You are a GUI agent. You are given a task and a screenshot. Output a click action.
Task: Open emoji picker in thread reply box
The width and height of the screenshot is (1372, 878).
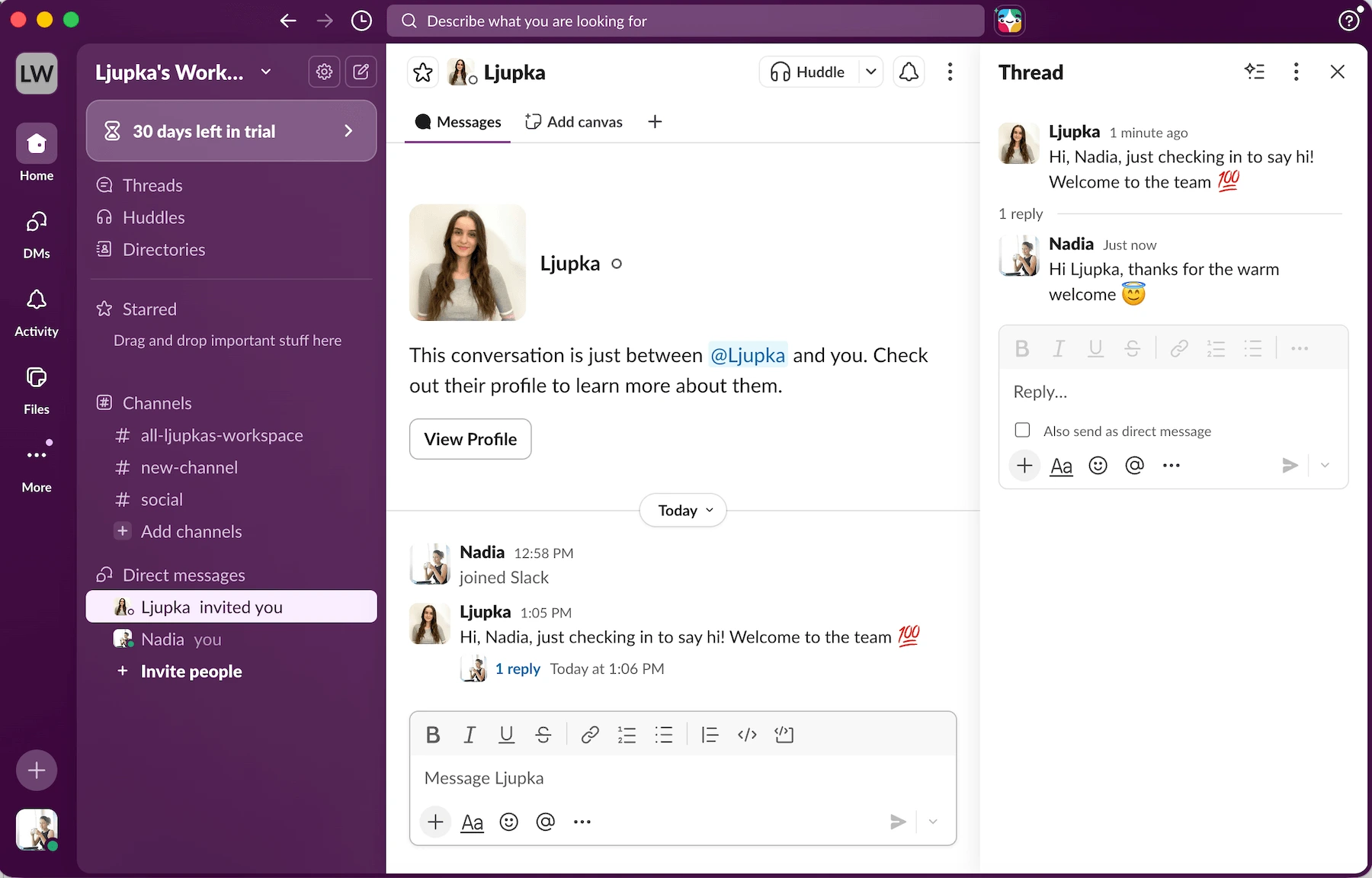click(1098, 465)
